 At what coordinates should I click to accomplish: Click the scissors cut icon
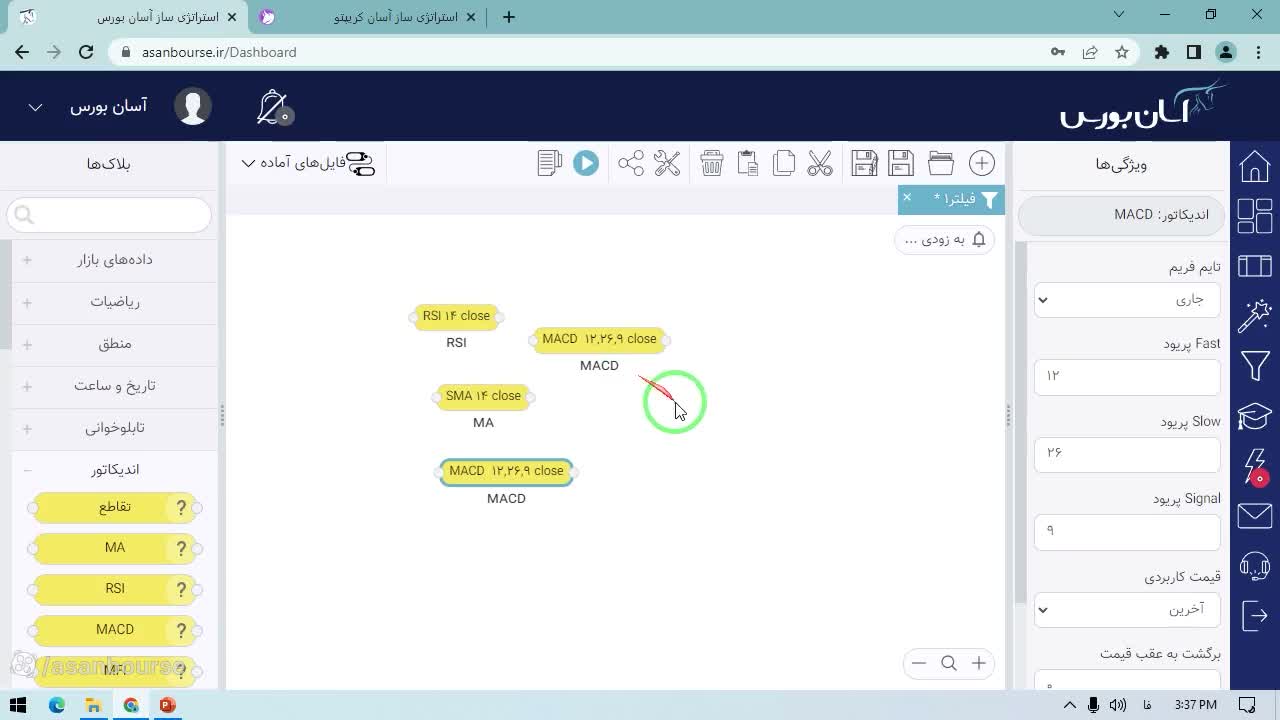pos(820,163)
